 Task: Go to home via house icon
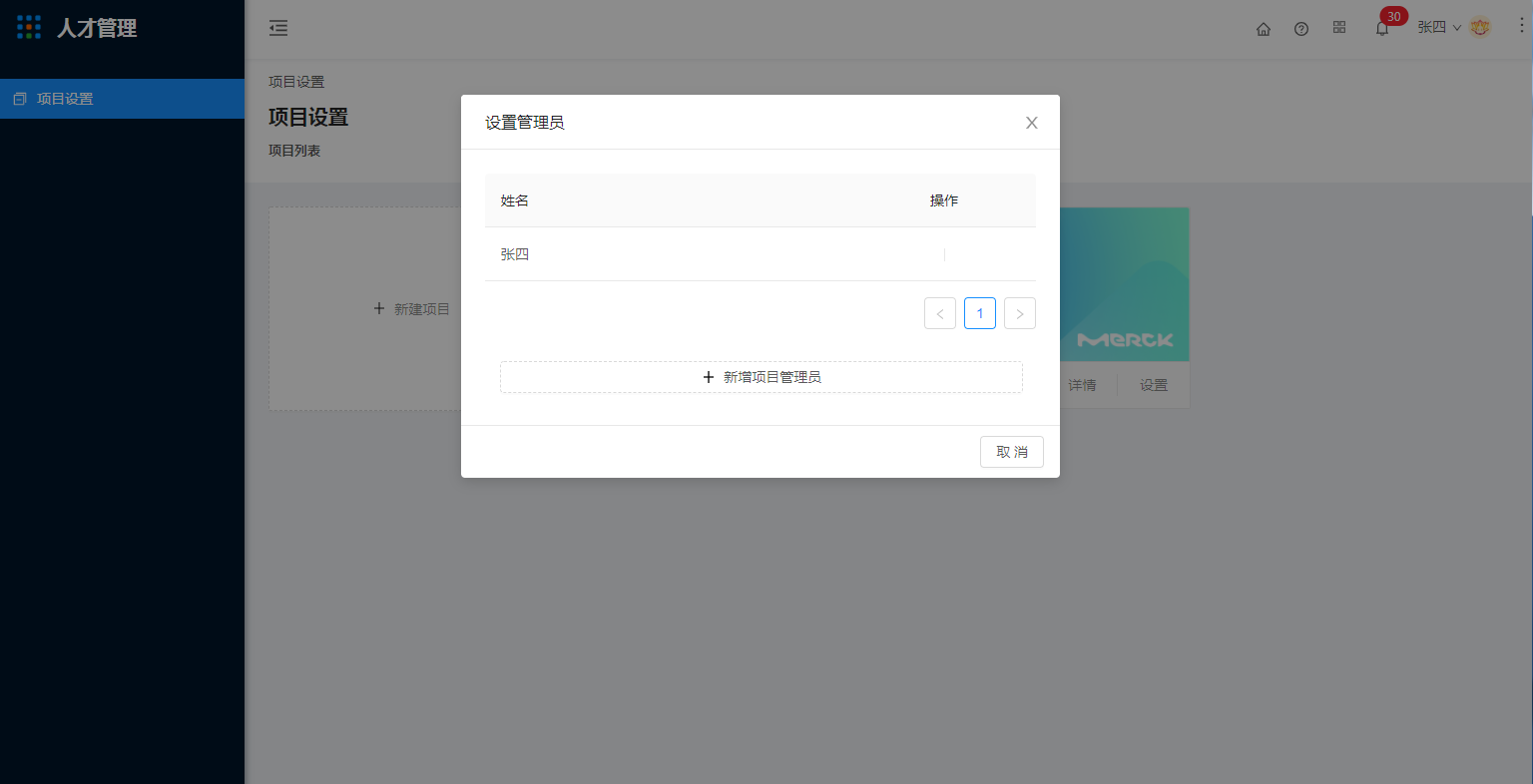(1264, 29)
